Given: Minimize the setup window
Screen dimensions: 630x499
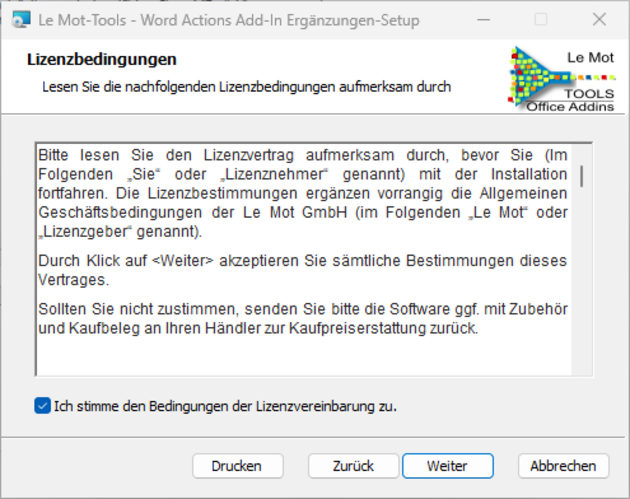Looking at the screenshot, I should pyautogui.click(x=484, y=20).
